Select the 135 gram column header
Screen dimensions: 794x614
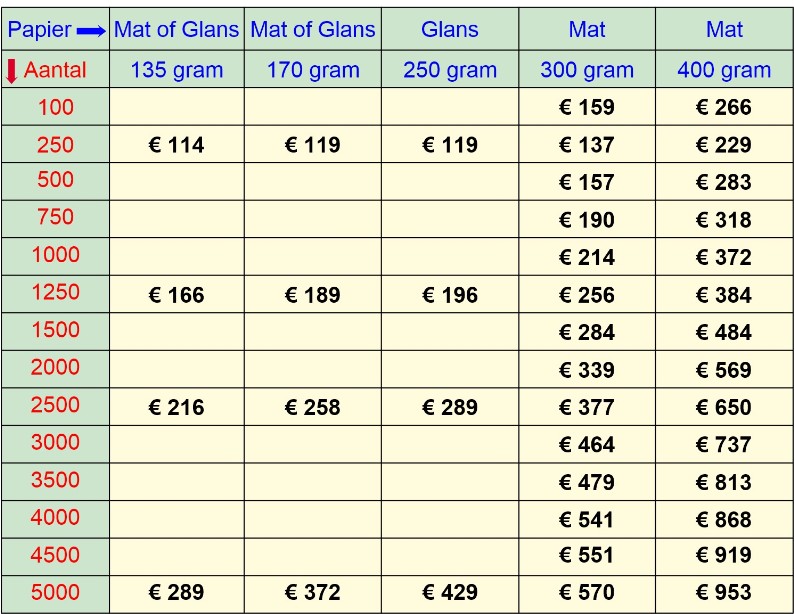(177, 70)
